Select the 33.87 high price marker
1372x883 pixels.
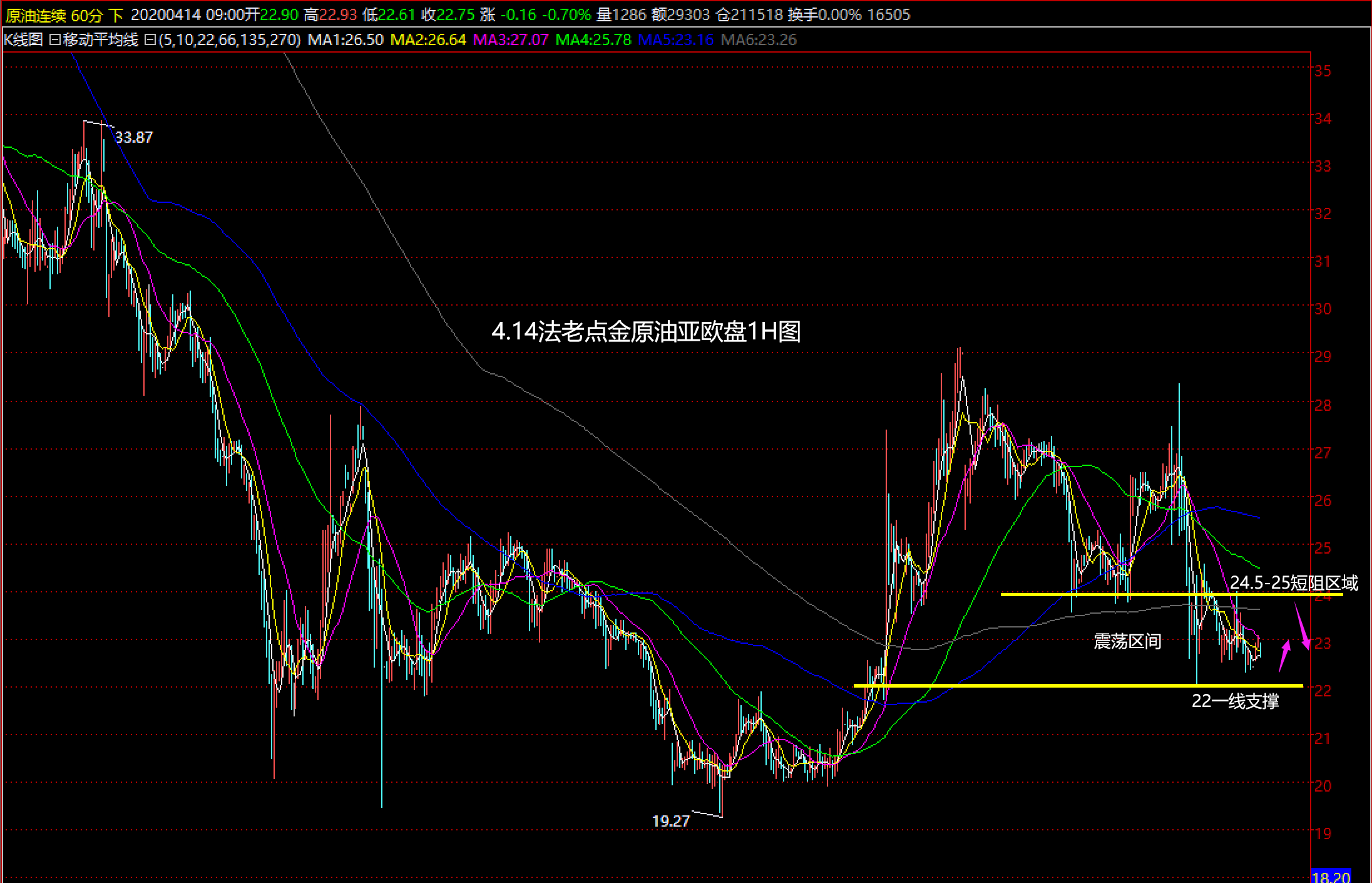(134, 137)
